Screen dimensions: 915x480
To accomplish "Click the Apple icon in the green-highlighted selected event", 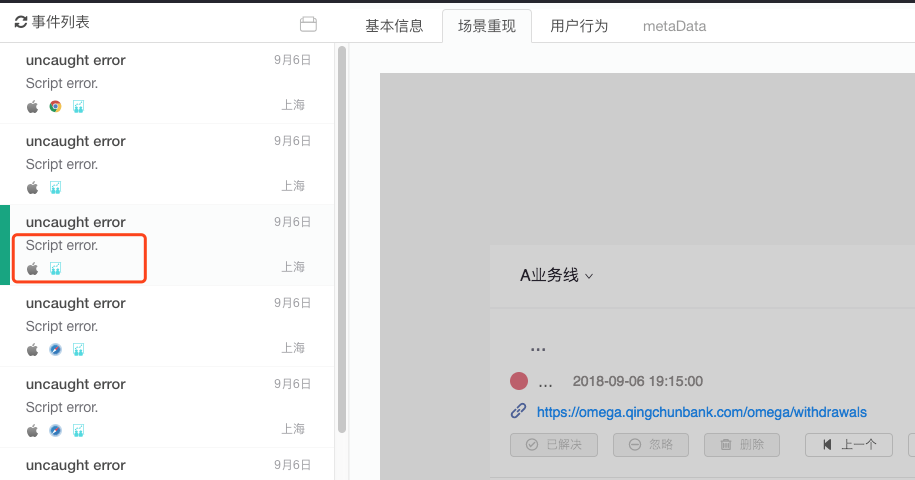I will (x=33, y=268).
